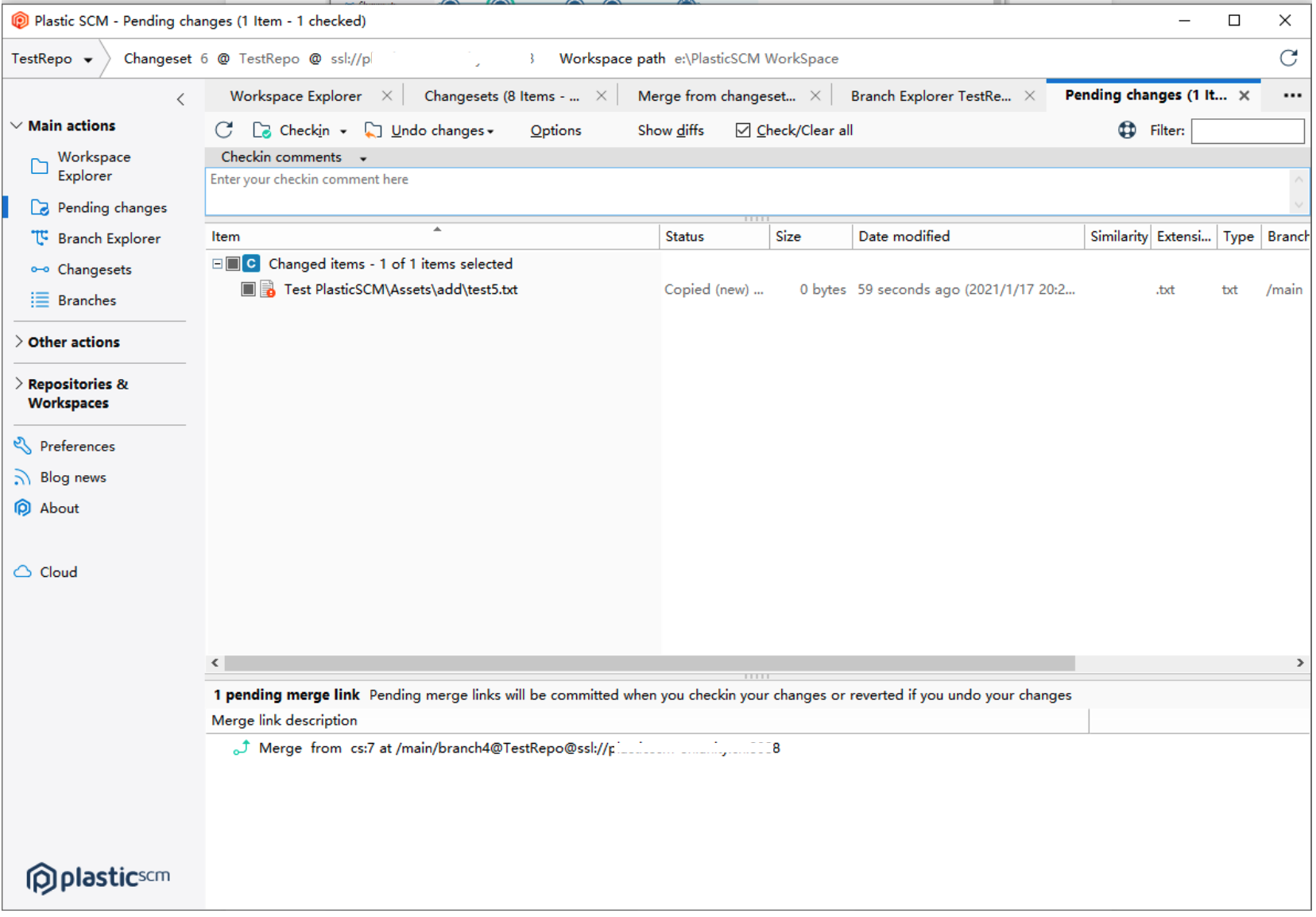1316x917 pixels.
Task: Open Pending changes in the sidebar
Action: tap(99, 207)
